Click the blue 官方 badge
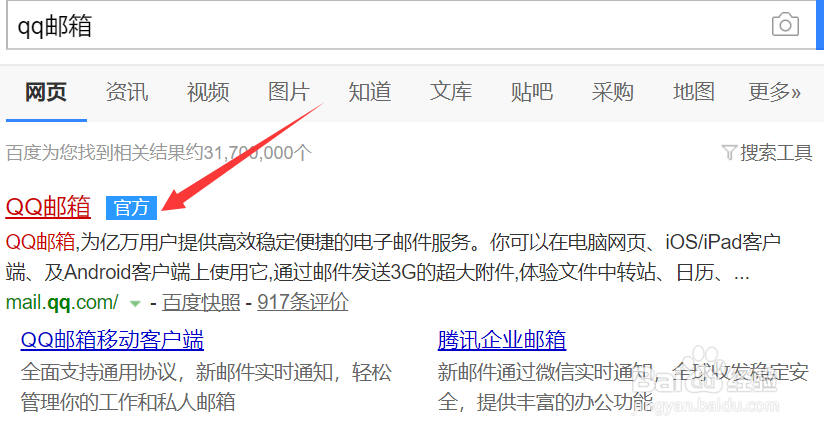This screenshot has width=824, height=434. click(x=131, y=208)
